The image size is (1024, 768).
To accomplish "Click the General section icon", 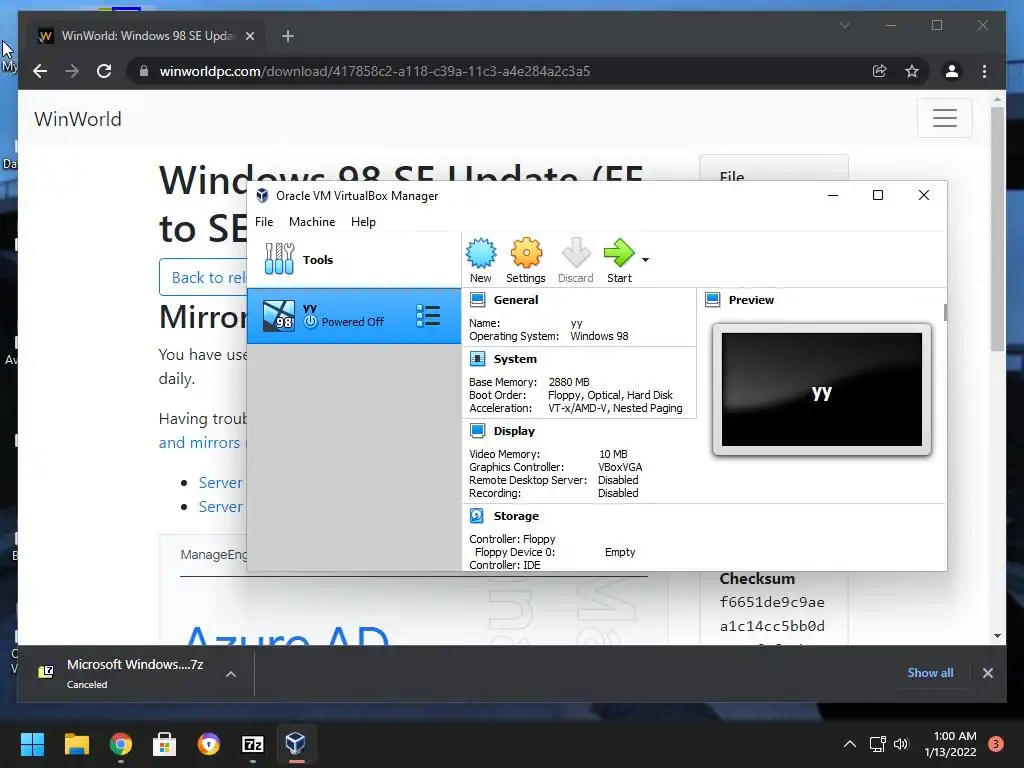I will 477,300.
